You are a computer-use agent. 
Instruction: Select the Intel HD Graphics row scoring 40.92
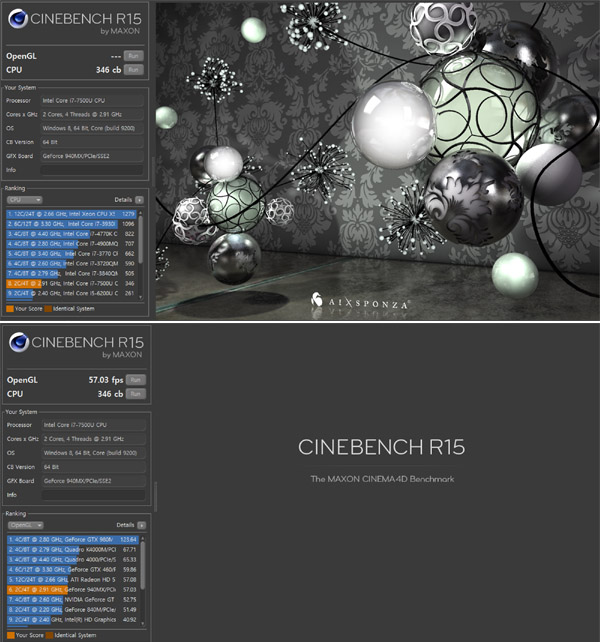pyautogui.click(x=73, y=619)
